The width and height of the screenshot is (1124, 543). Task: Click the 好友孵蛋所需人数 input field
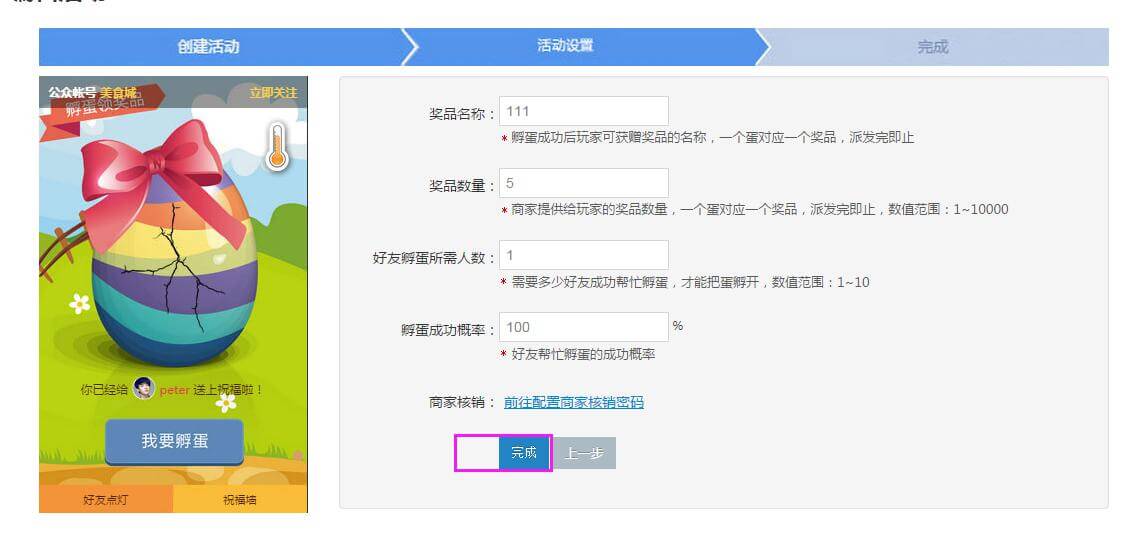coord(584,255)
